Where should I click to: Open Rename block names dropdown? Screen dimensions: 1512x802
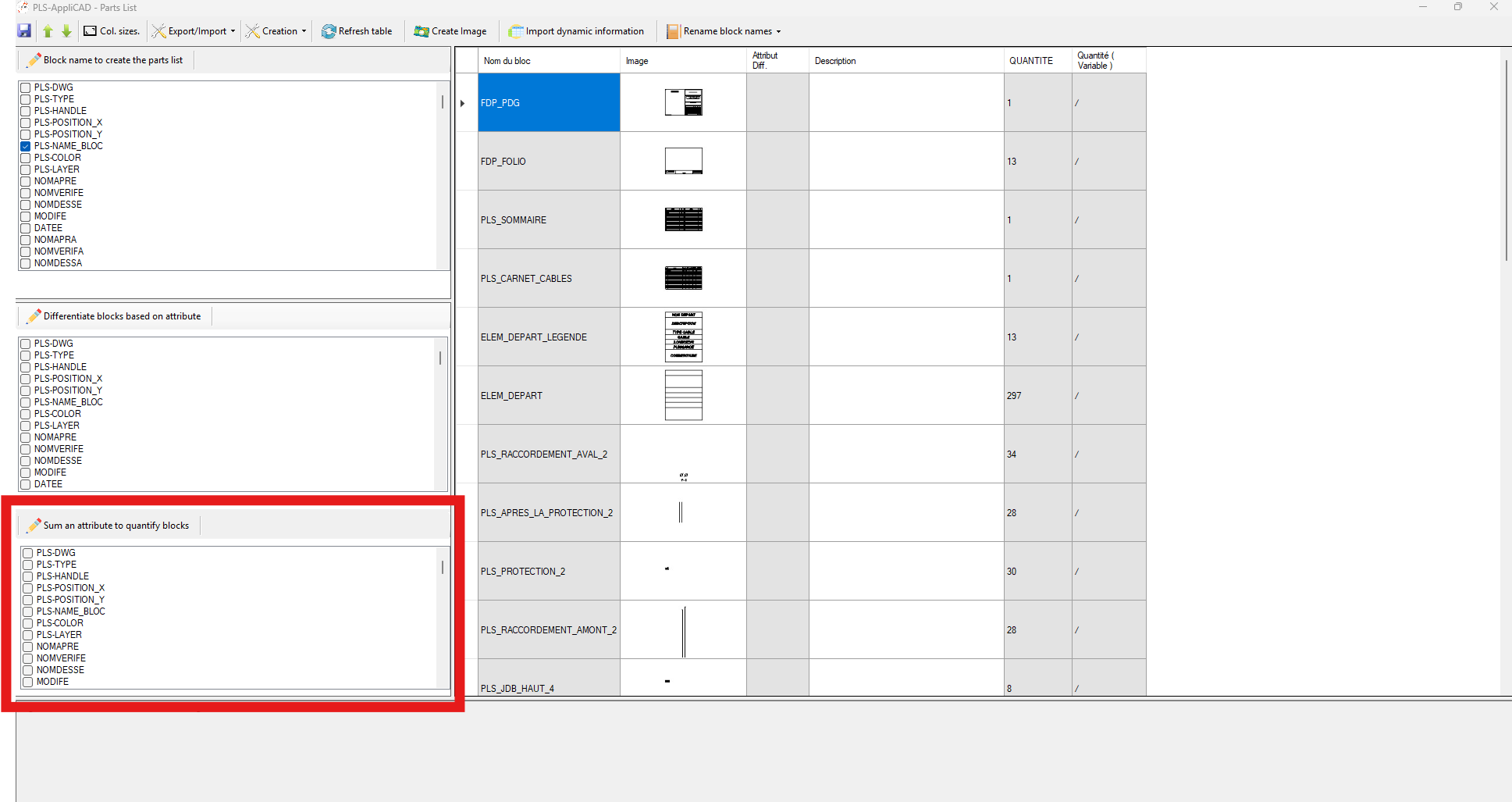click(x=778, y=31)
